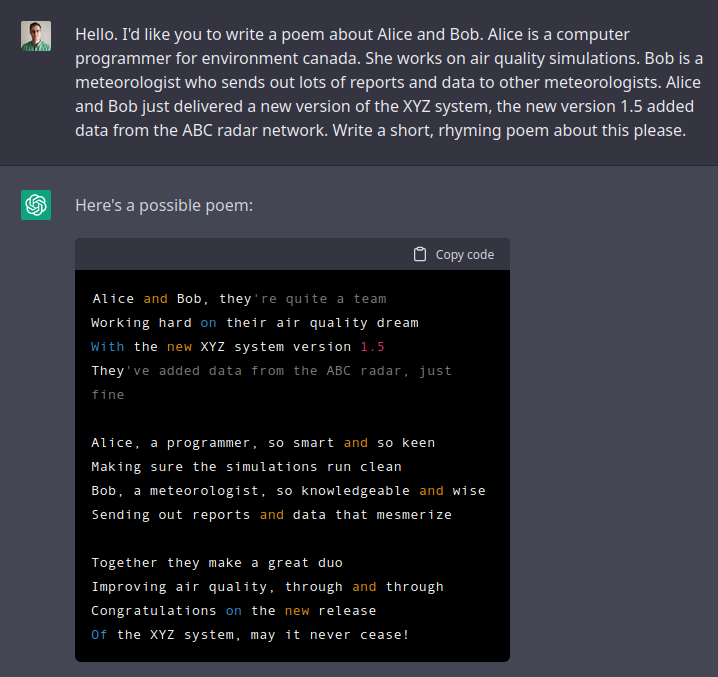
Task: Click 'environment canada' in the user prompt
Action: (281, 59)
